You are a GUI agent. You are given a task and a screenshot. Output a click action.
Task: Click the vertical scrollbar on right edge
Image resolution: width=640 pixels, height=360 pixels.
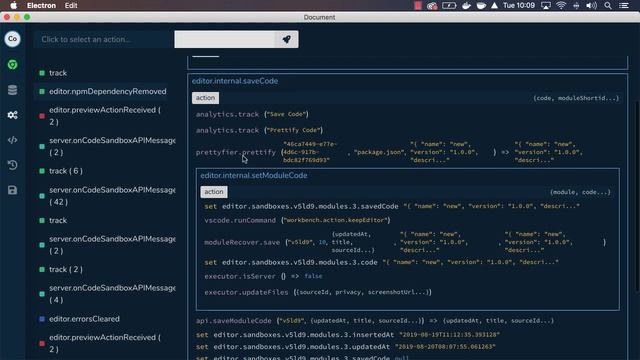pos(638,196)
